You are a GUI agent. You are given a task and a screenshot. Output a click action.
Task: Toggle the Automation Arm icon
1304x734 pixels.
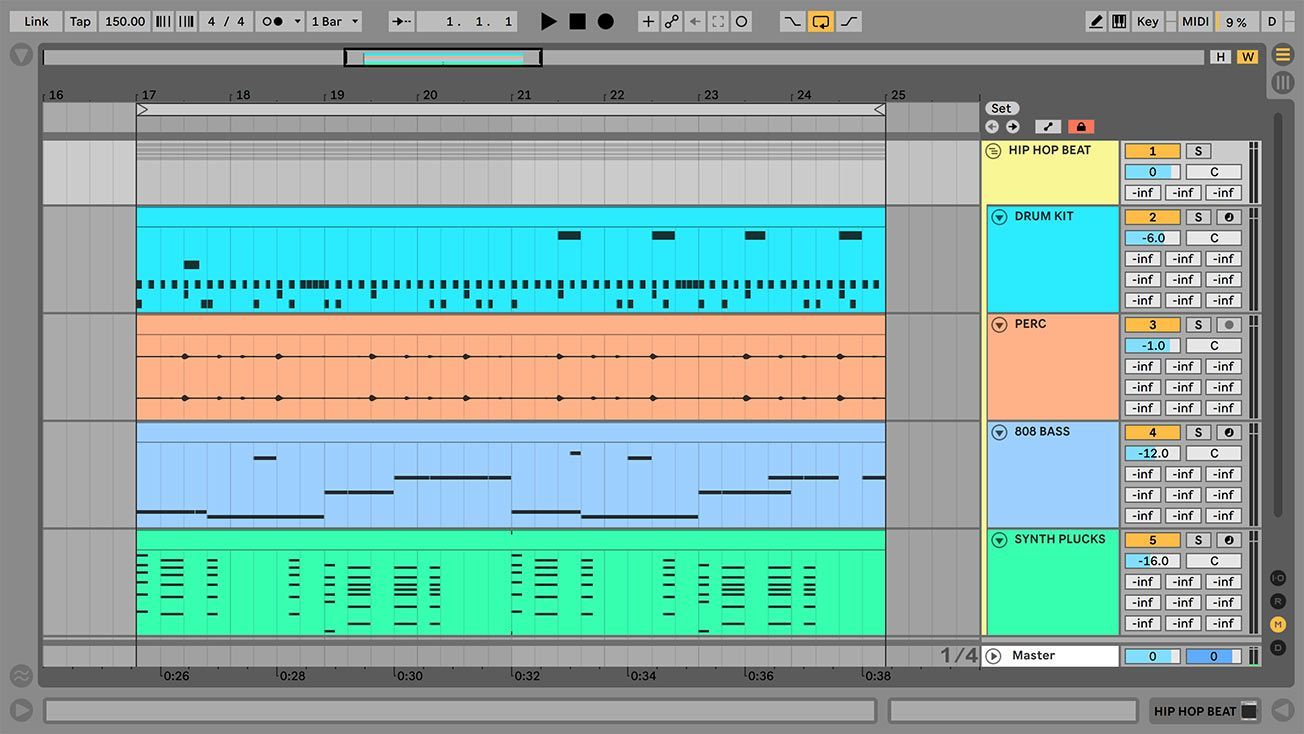coord(672,21)
